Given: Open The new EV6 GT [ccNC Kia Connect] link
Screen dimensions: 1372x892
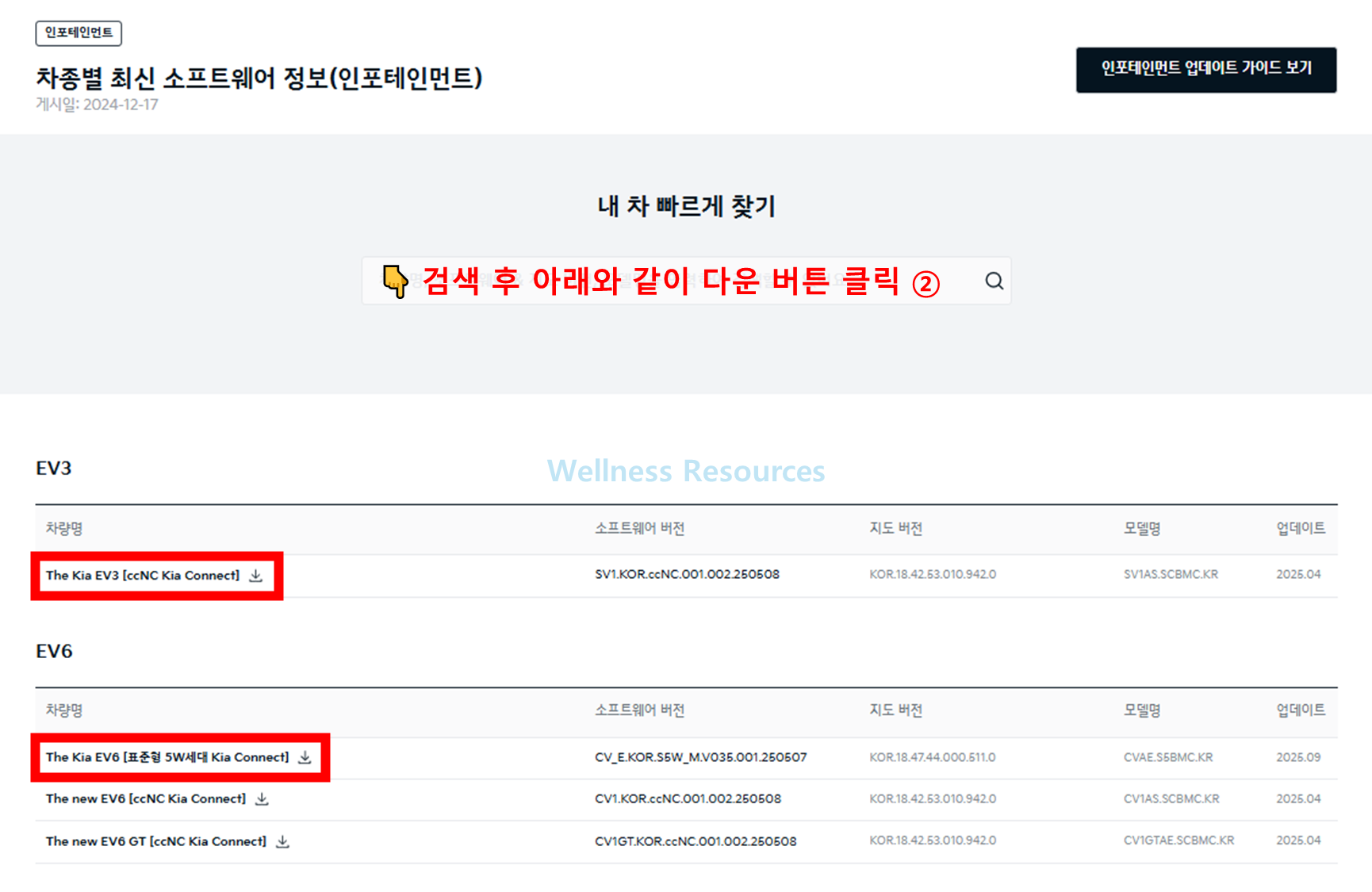Looking at the screenshot, I should pos(156,842).
